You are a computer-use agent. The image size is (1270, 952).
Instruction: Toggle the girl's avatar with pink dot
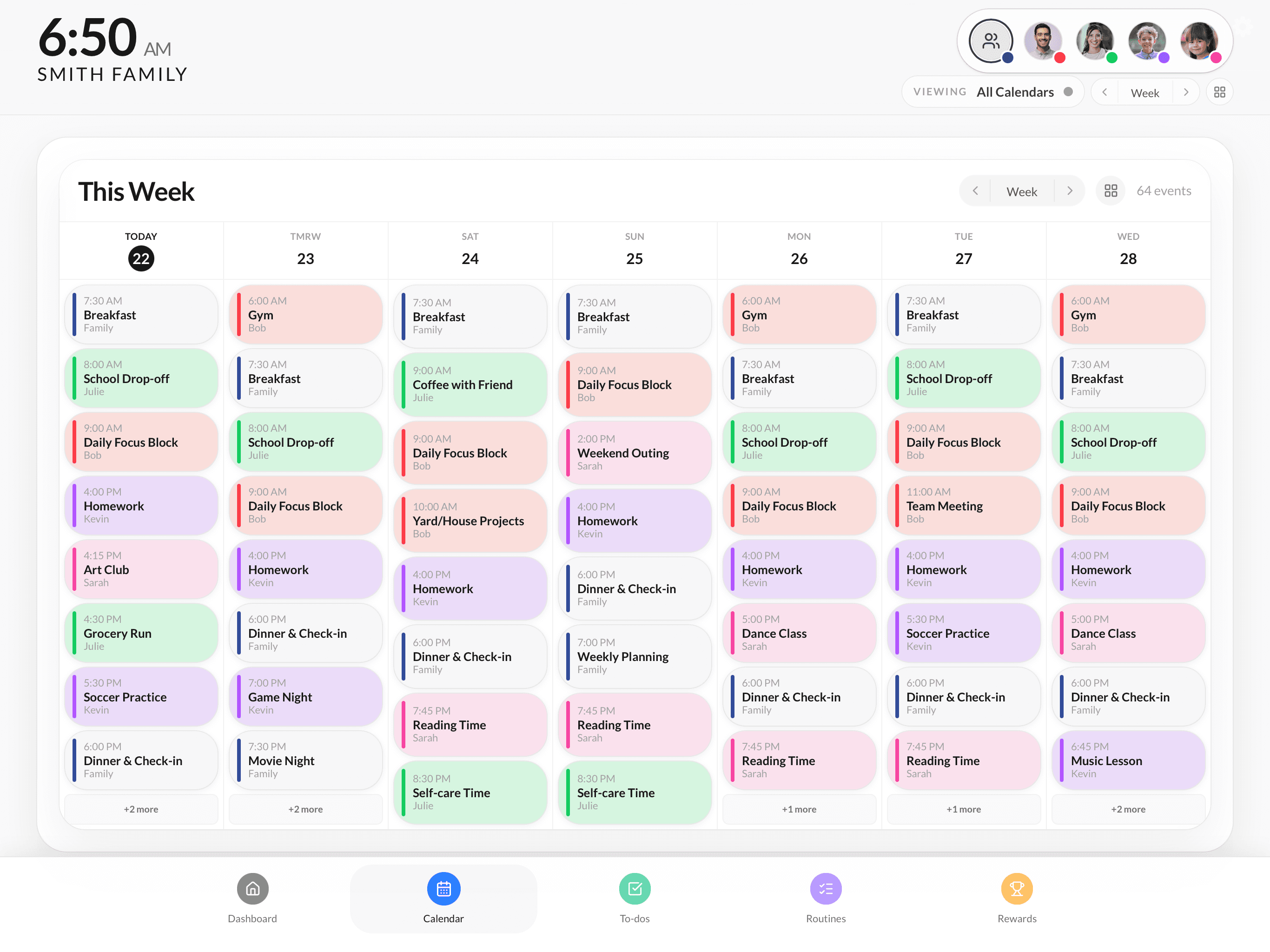[x=1199, y=41]
